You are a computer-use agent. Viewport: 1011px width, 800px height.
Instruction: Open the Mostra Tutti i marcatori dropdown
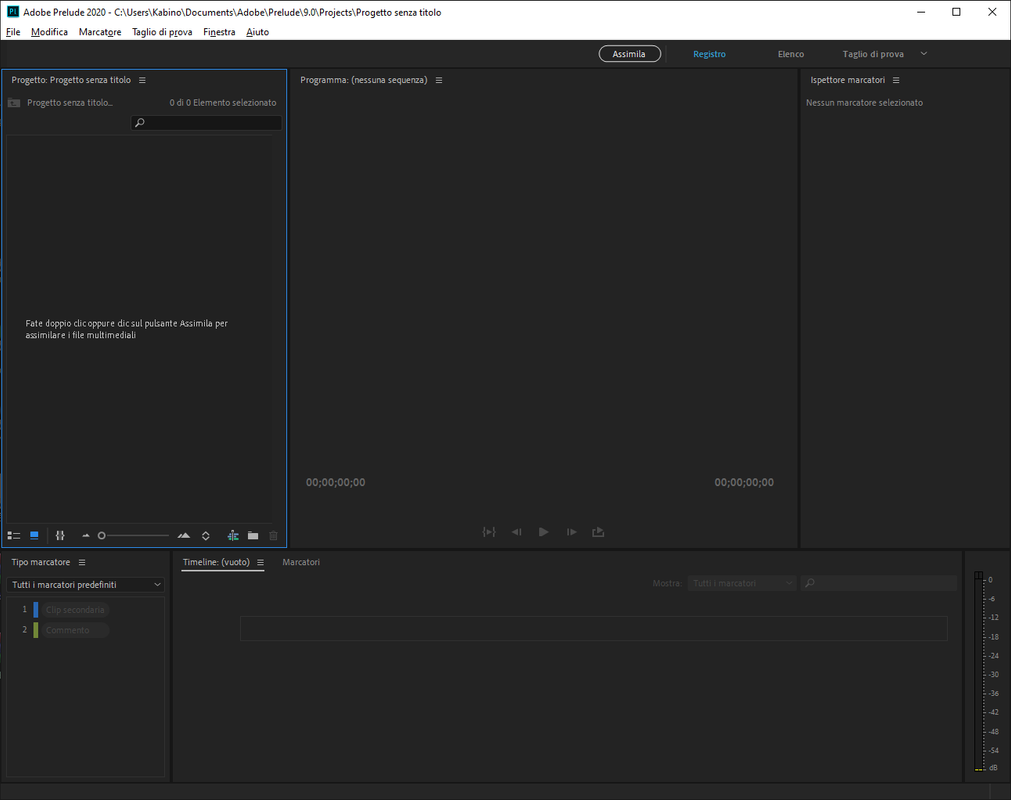(741, 583)
